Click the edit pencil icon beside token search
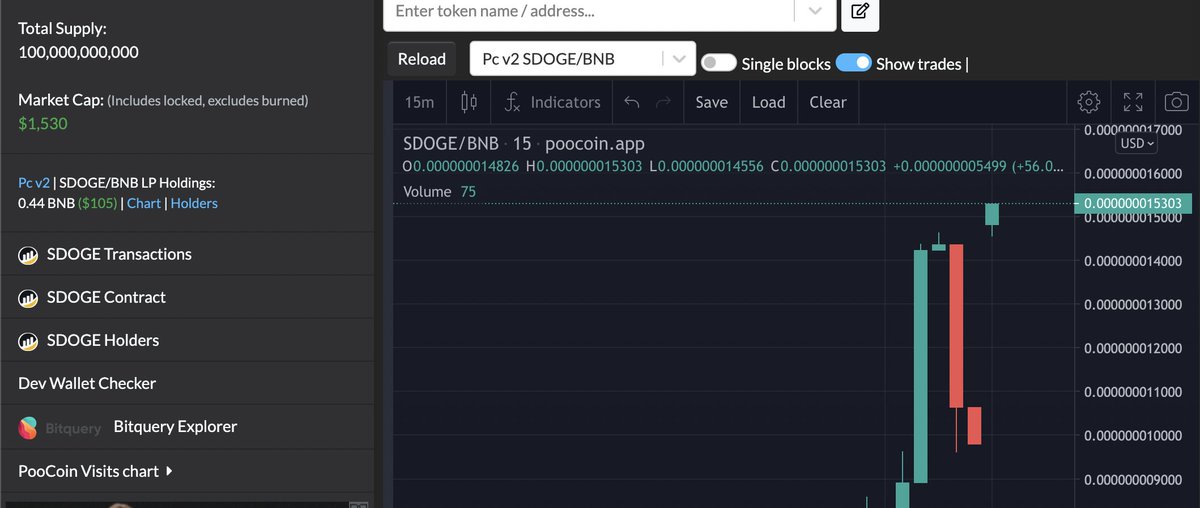Image resolution: width=1200 pixels, height=508 pixels. (859, 12)
